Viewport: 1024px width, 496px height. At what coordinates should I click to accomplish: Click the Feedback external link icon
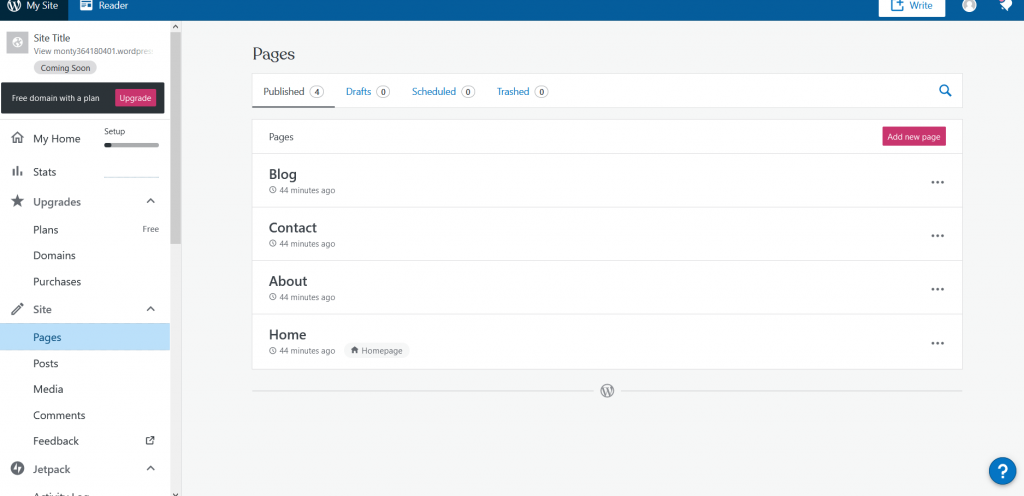tap(150, 441)
